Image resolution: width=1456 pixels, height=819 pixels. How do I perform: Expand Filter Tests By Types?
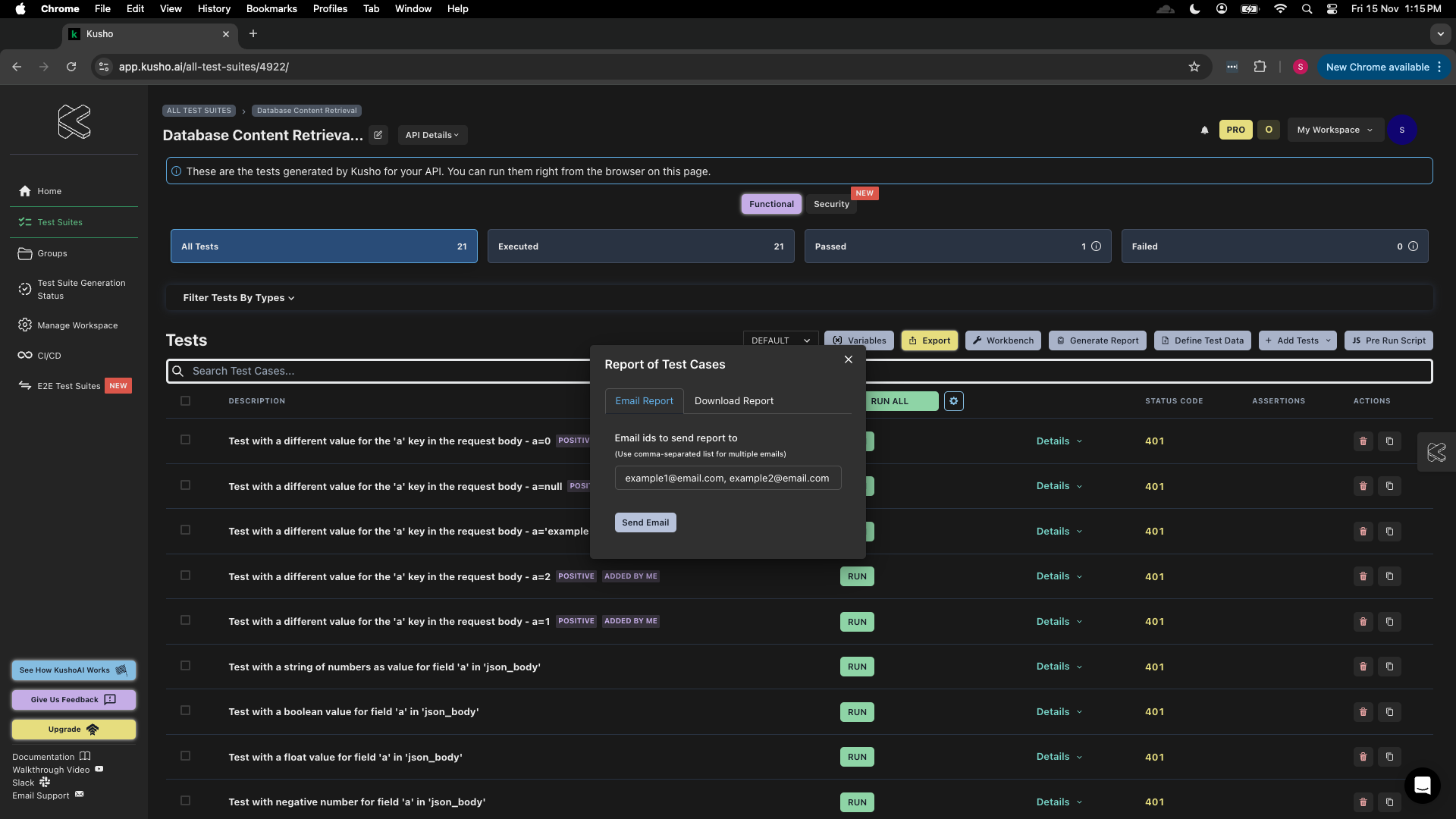238,298
